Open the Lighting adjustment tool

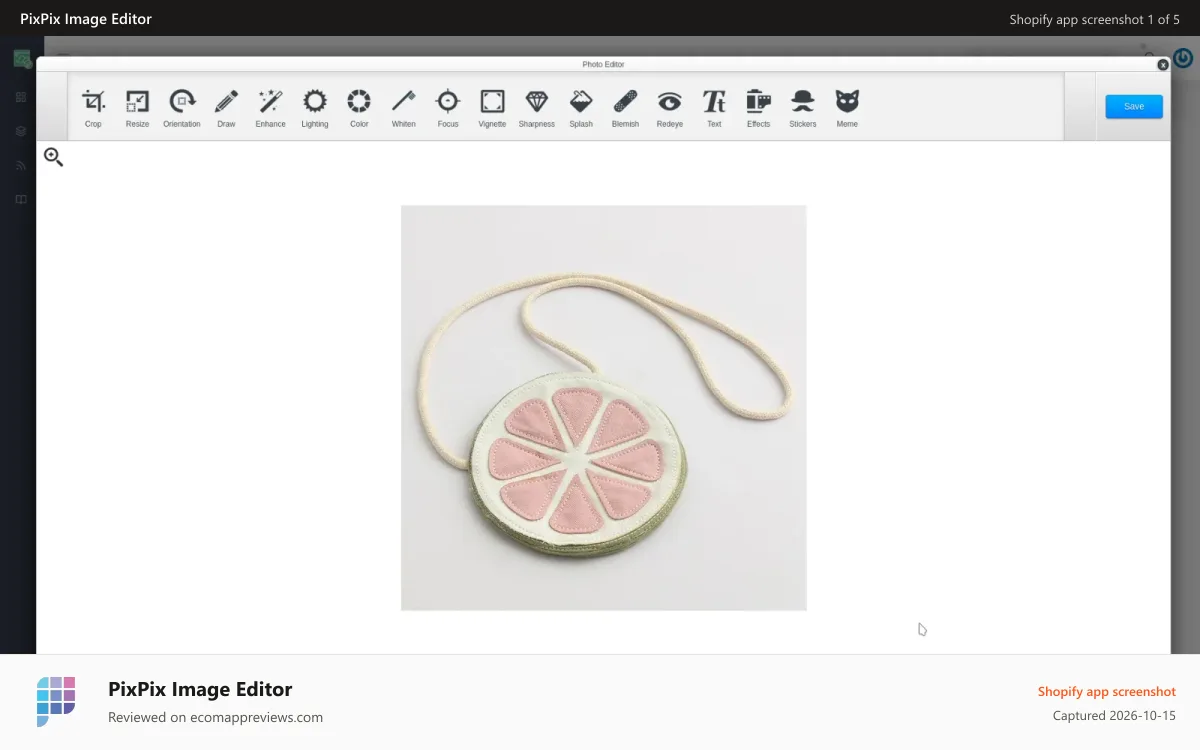point(315,108)
